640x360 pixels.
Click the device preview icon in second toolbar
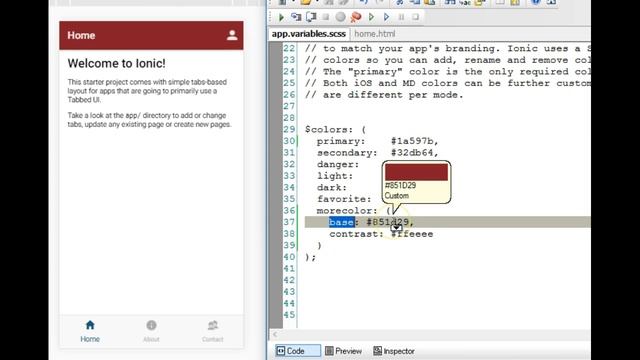click(311, 17)
